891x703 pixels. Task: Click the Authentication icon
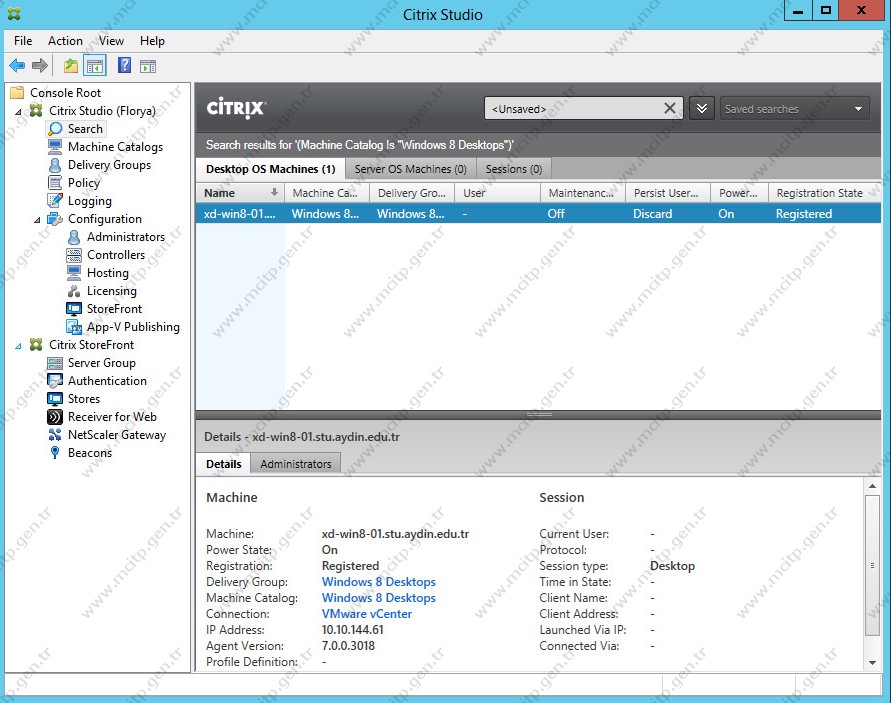[x=55, y=381]
